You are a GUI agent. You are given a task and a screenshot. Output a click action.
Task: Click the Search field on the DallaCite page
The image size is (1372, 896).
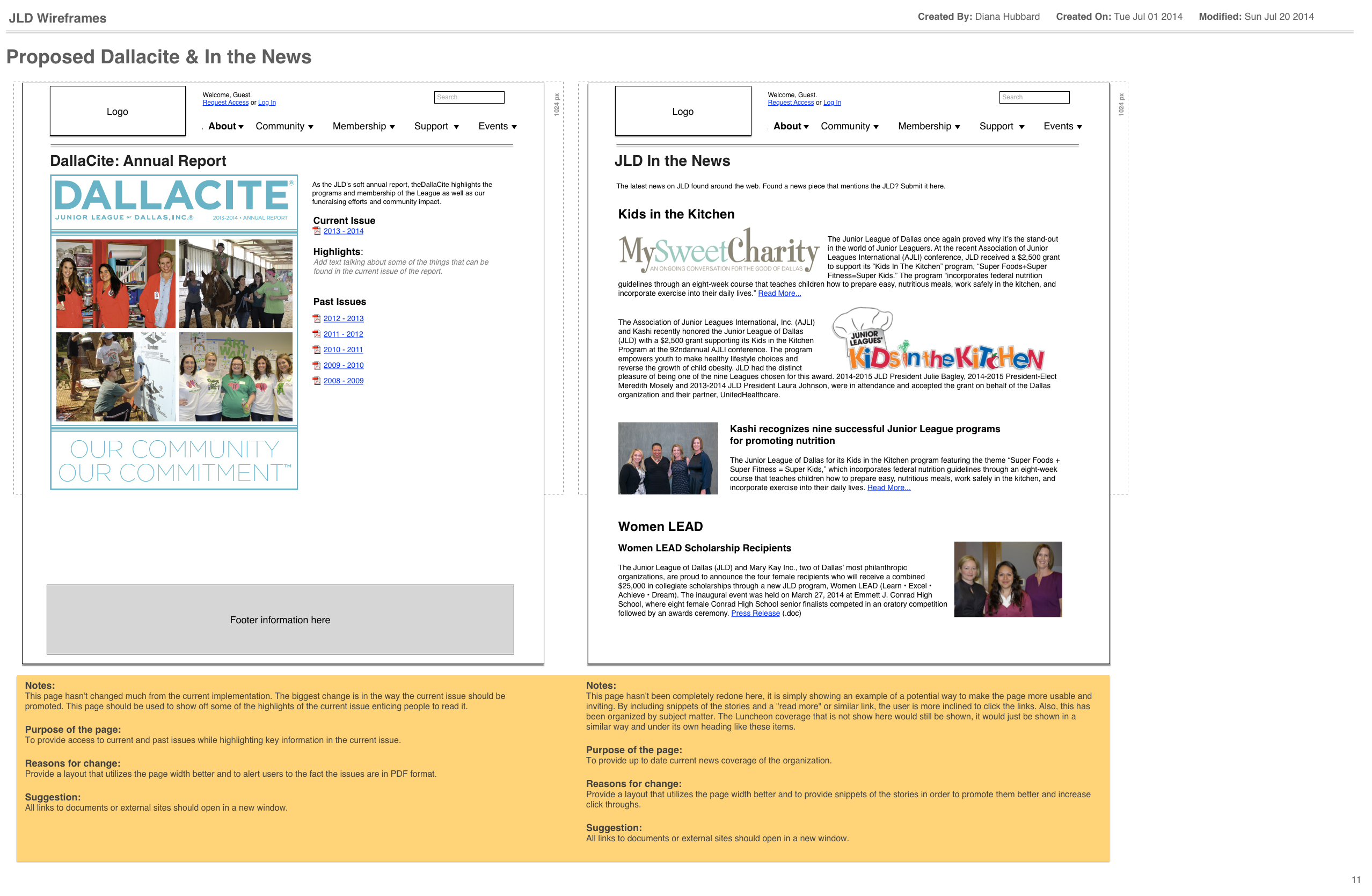click(x=469, y=98)
